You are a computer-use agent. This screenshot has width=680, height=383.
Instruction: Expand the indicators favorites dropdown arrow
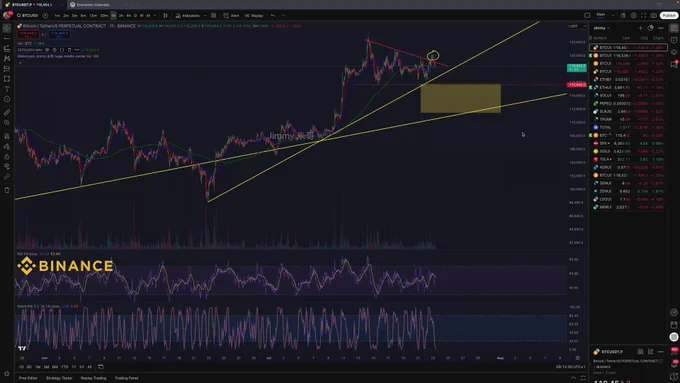click(205, 16)
